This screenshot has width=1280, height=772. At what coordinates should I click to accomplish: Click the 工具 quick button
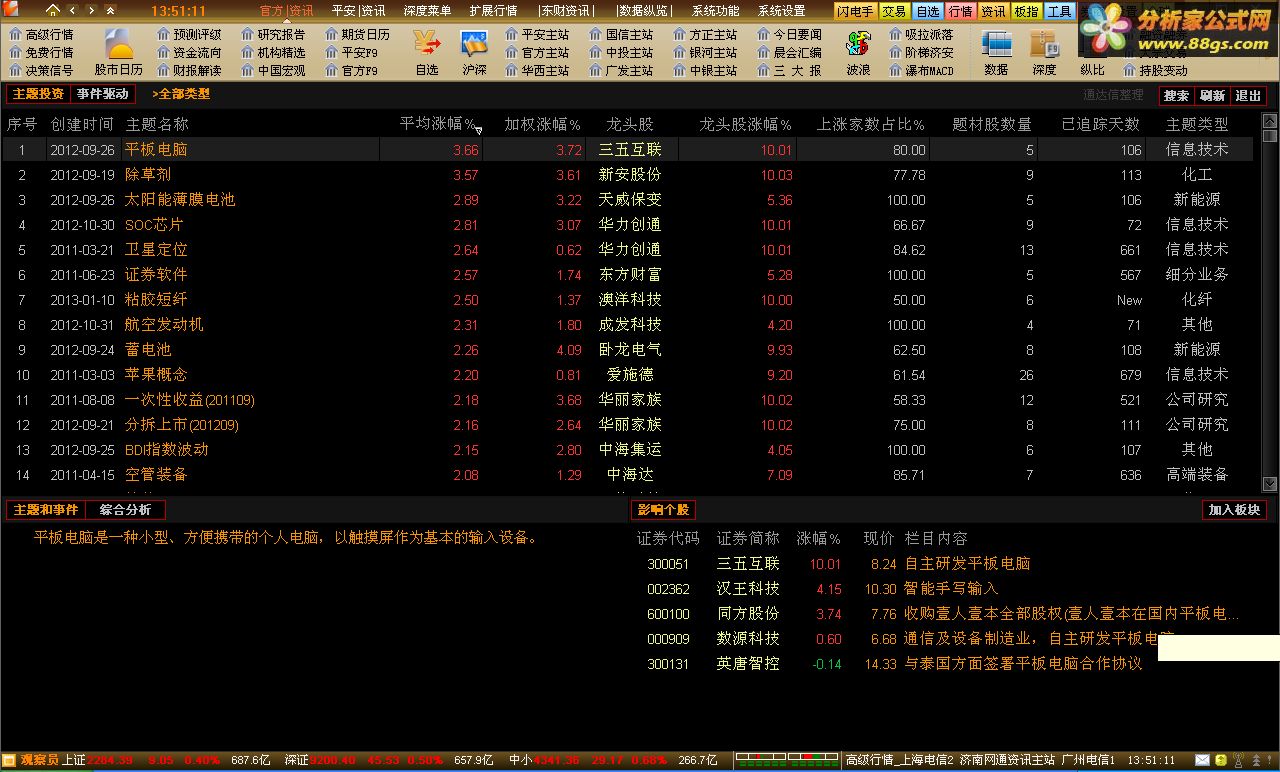click(x=1059, y=11)
